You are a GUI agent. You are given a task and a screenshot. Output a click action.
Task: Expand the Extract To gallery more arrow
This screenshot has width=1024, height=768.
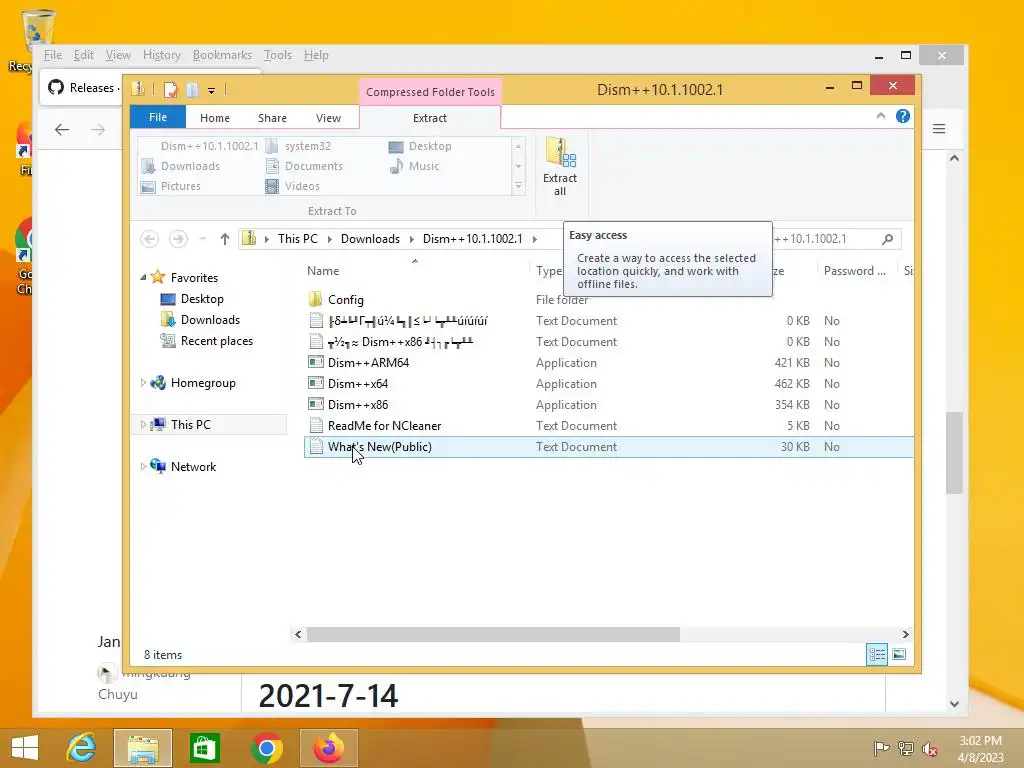click(519, 186)
